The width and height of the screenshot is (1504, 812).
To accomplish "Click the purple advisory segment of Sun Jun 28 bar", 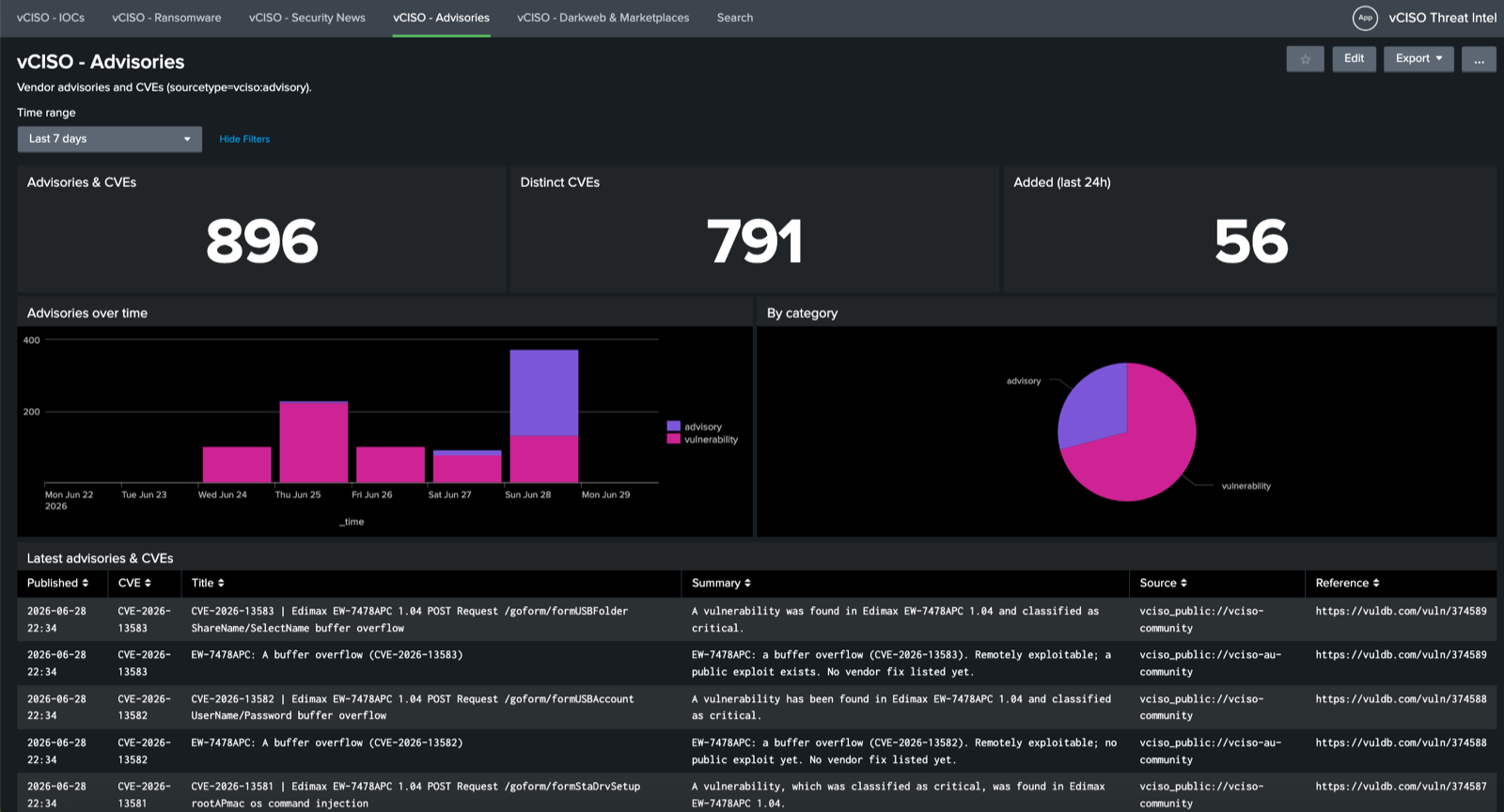I will click(544, 393).
